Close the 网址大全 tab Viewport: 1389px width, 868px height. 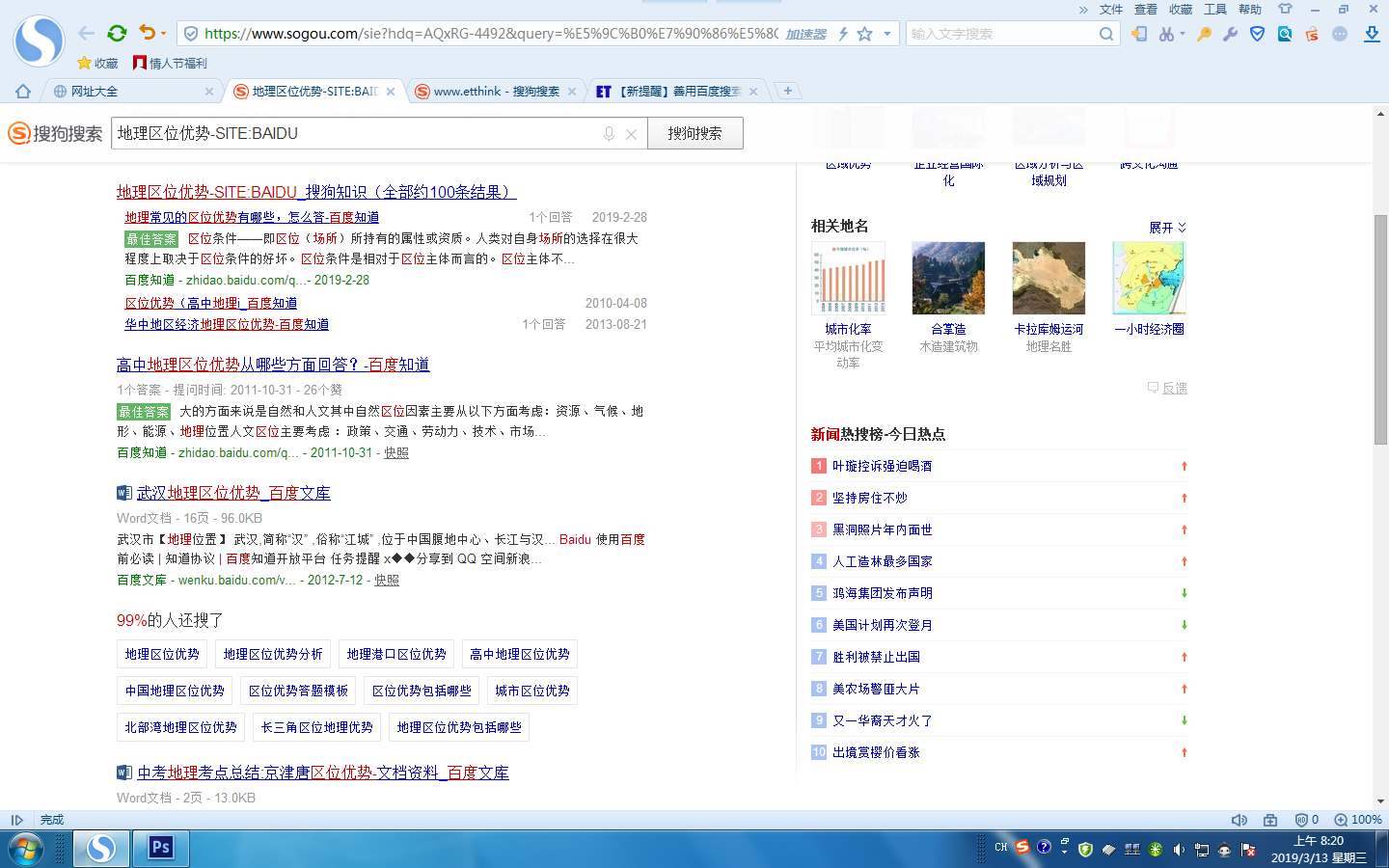pos(209,92)
